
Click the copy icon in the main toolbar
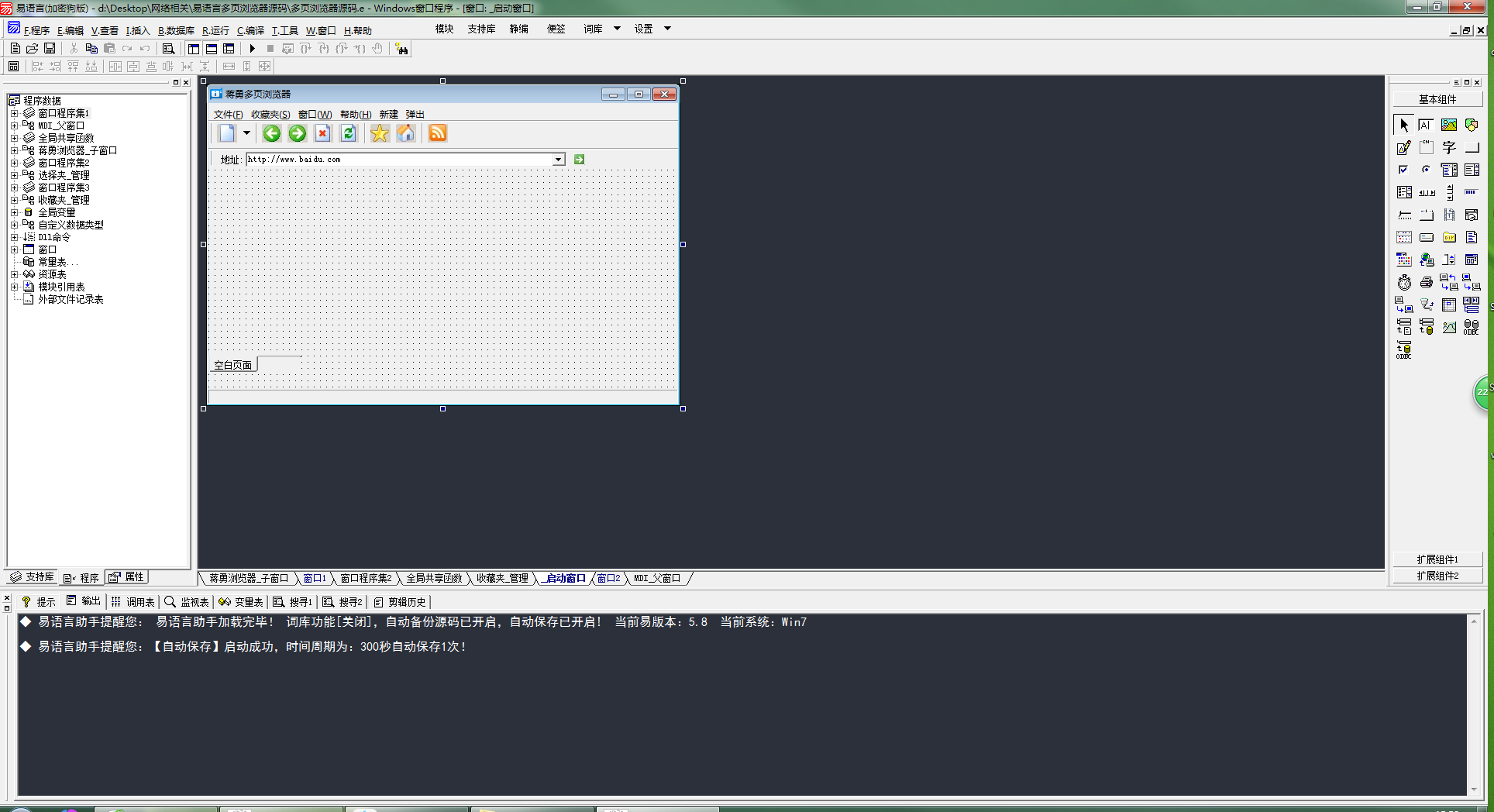(91, 48)
